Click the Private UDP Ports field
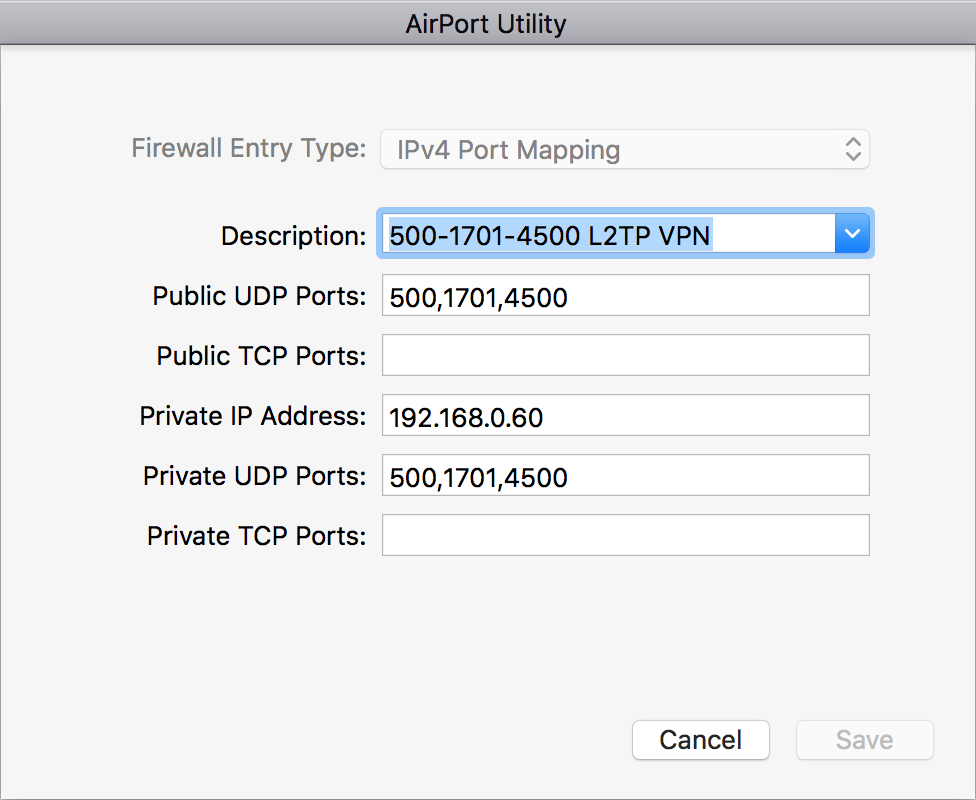Screen dimensions: 976x800 (626, 475)
